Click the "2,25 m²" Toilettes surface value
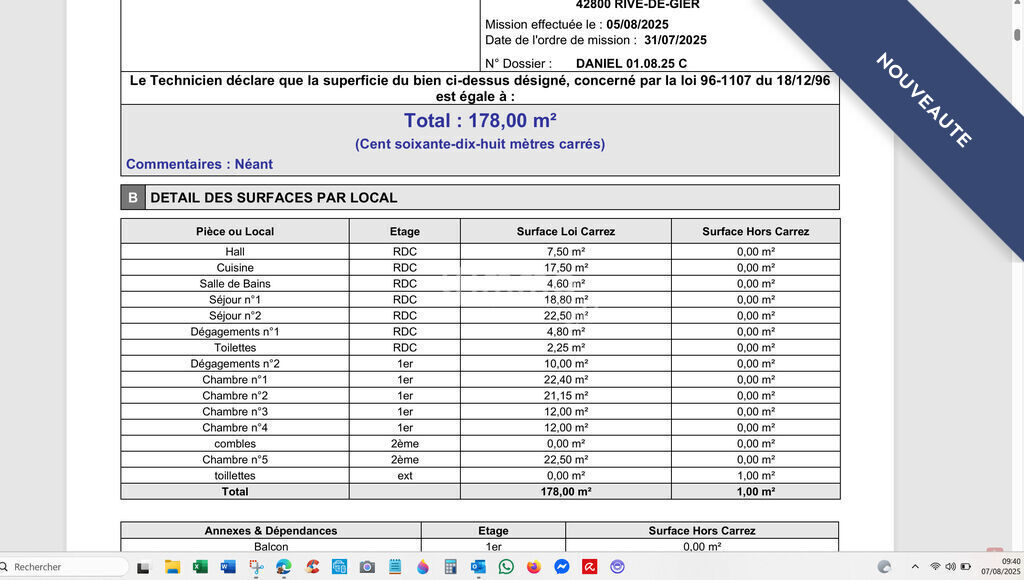The height and width of the screenshot is (580, 1024). pos(566,347)
